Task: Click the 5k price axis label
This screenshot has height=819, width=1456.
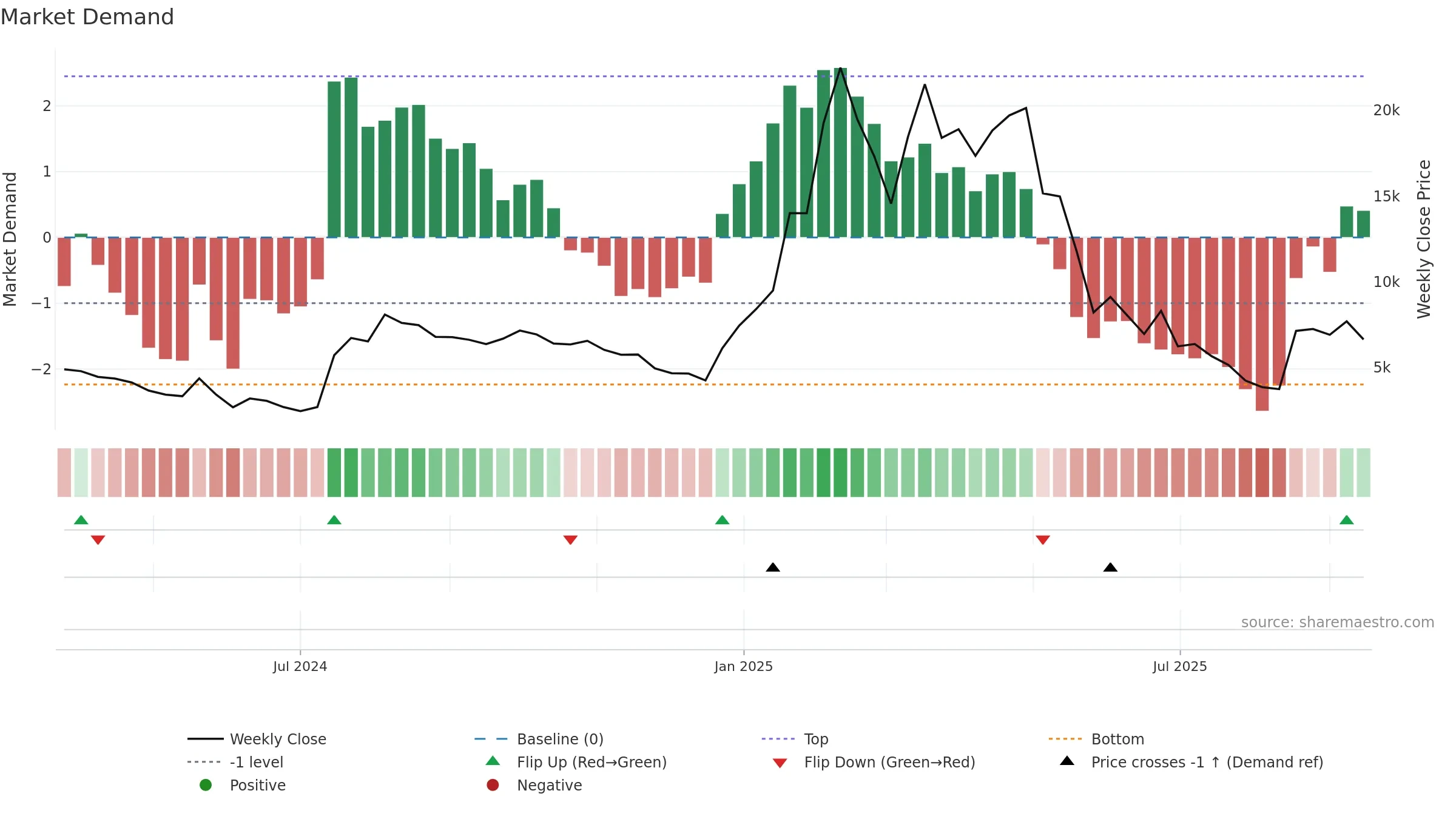Action: [1382, 368]
